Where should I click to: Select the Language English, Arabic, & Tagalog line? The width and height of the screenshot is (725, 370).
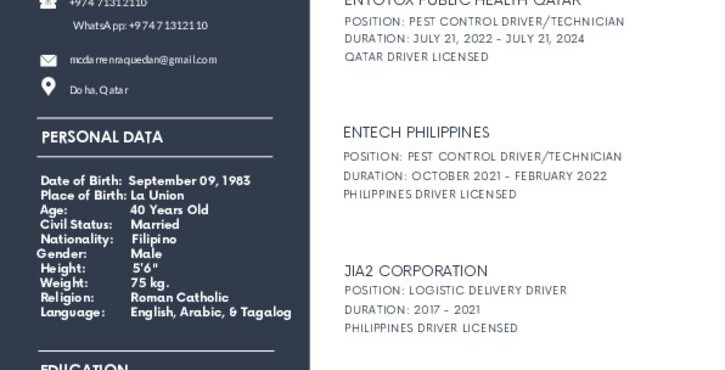166,313
